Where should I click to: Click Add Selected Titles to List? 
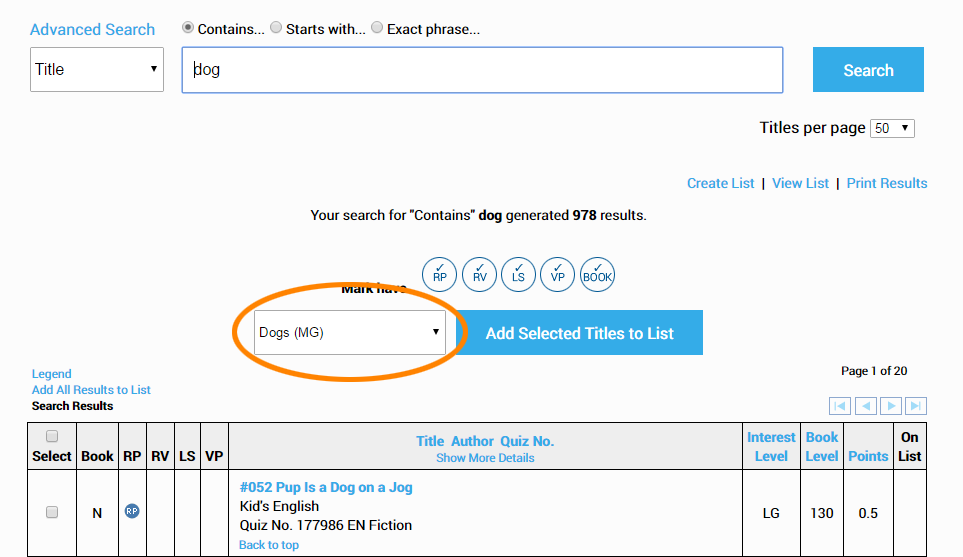[x=580, y=332]
